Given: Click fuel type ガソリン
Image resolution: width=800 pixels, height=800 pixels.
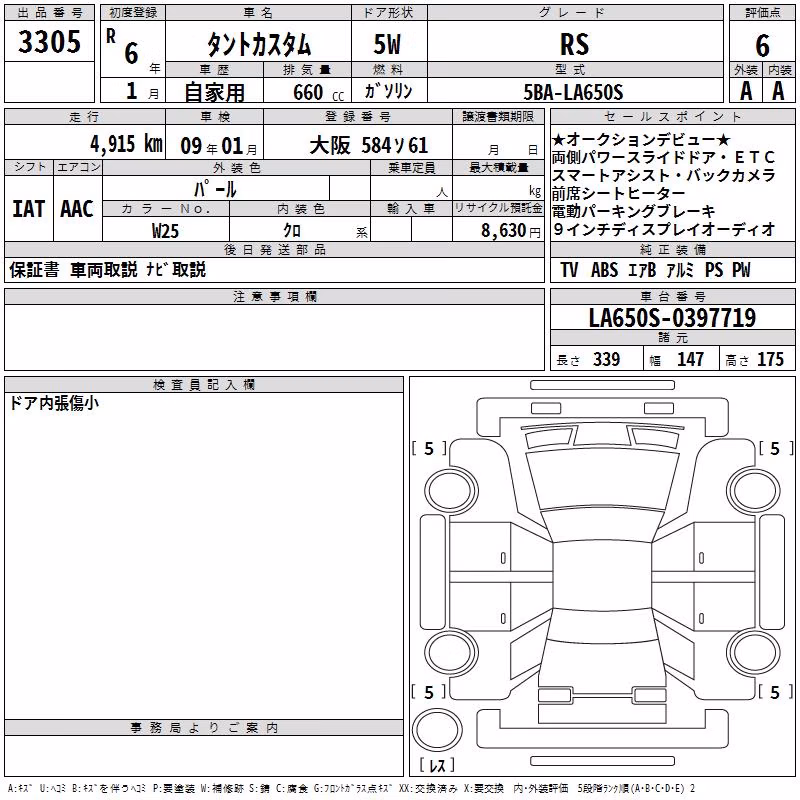Looking at the screenshot, I should [x=388, y=91].
